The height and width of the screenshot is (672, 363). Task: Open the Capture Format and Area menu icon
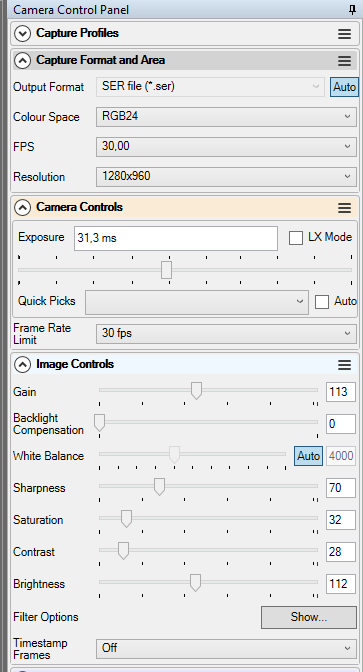point(345,60)
